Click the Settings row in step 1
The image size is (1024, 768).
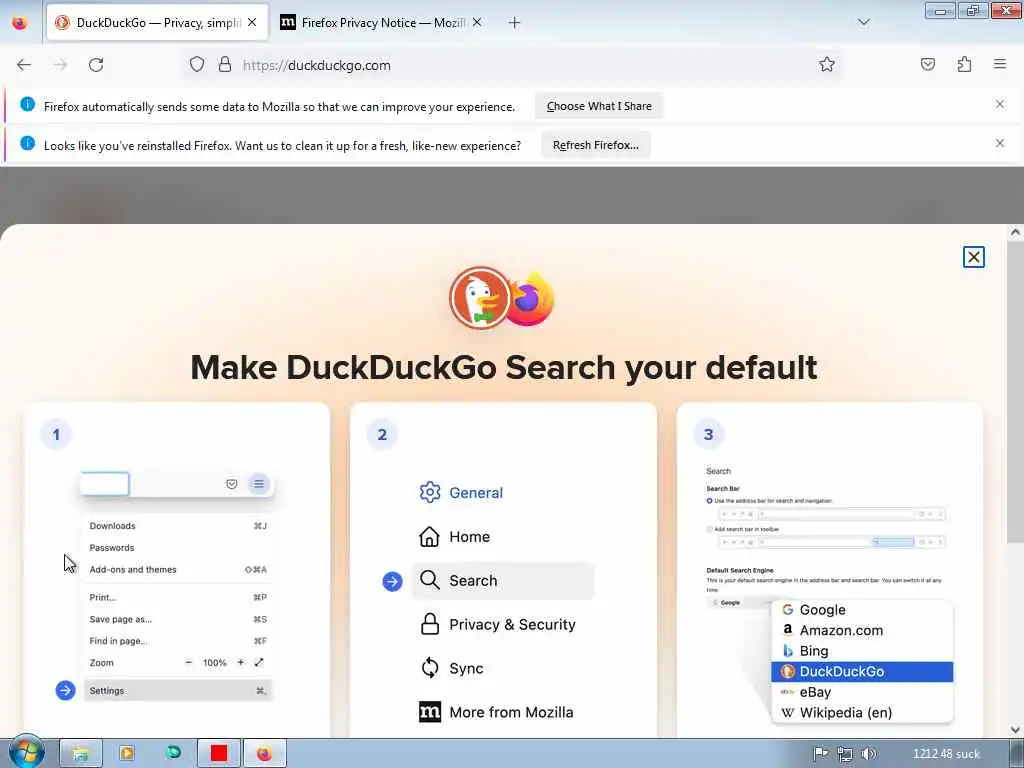(x=178, y=690)
